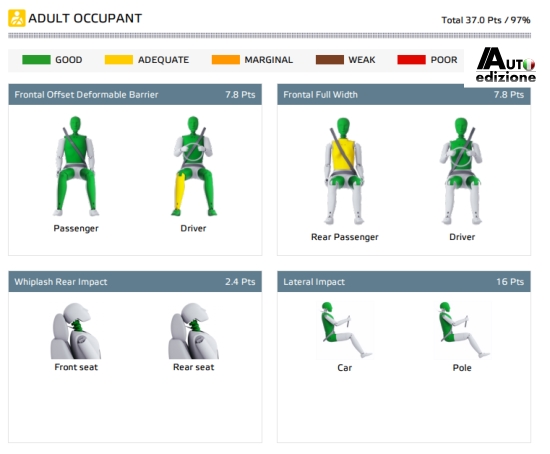Click the Lateral Impact Car dummy figure
Image resolution: width=550 pixels, height=454 pixels.
click(x=345, y=330)
